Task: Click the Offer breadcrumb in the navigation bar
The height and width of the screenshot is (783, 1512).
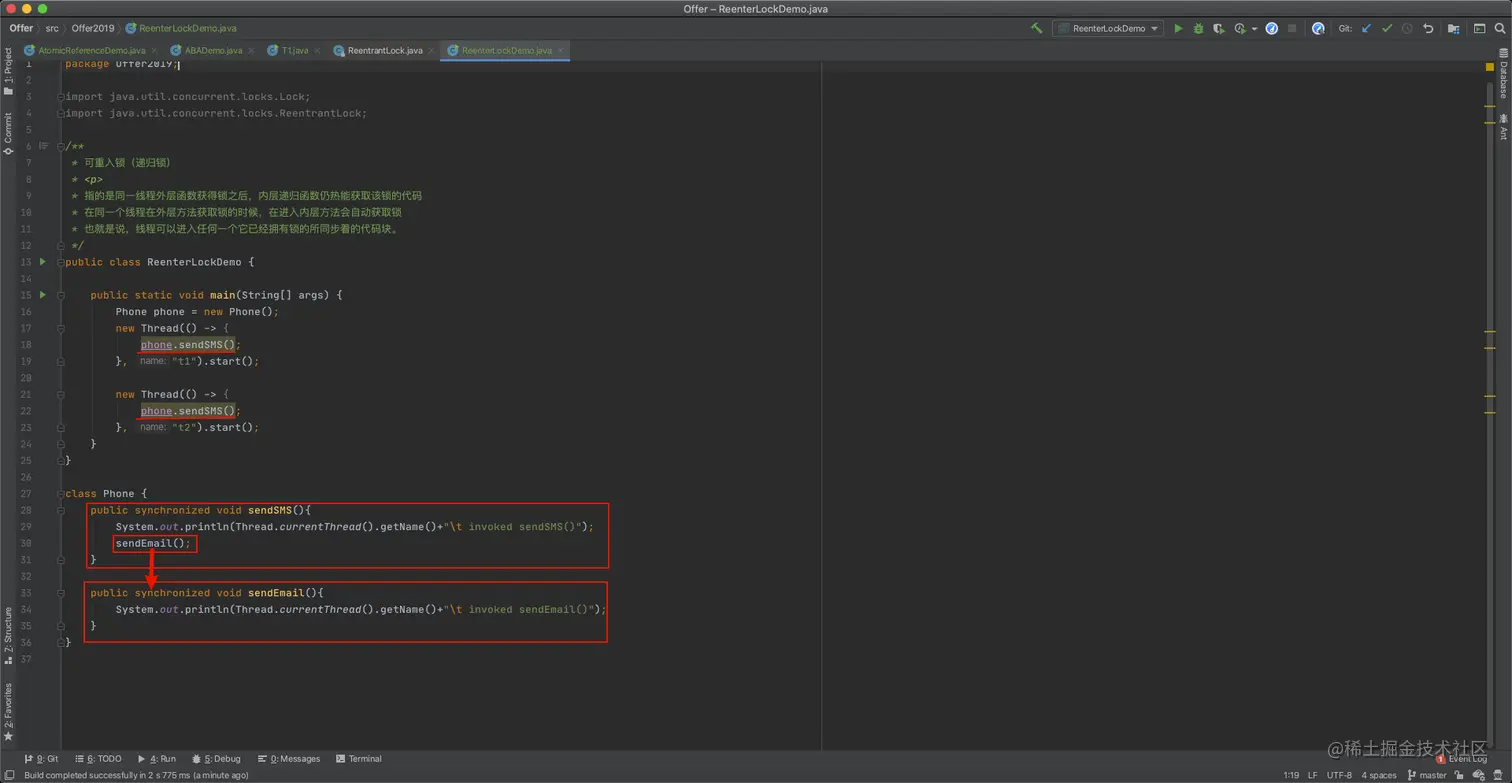Action: pos(21,28)
